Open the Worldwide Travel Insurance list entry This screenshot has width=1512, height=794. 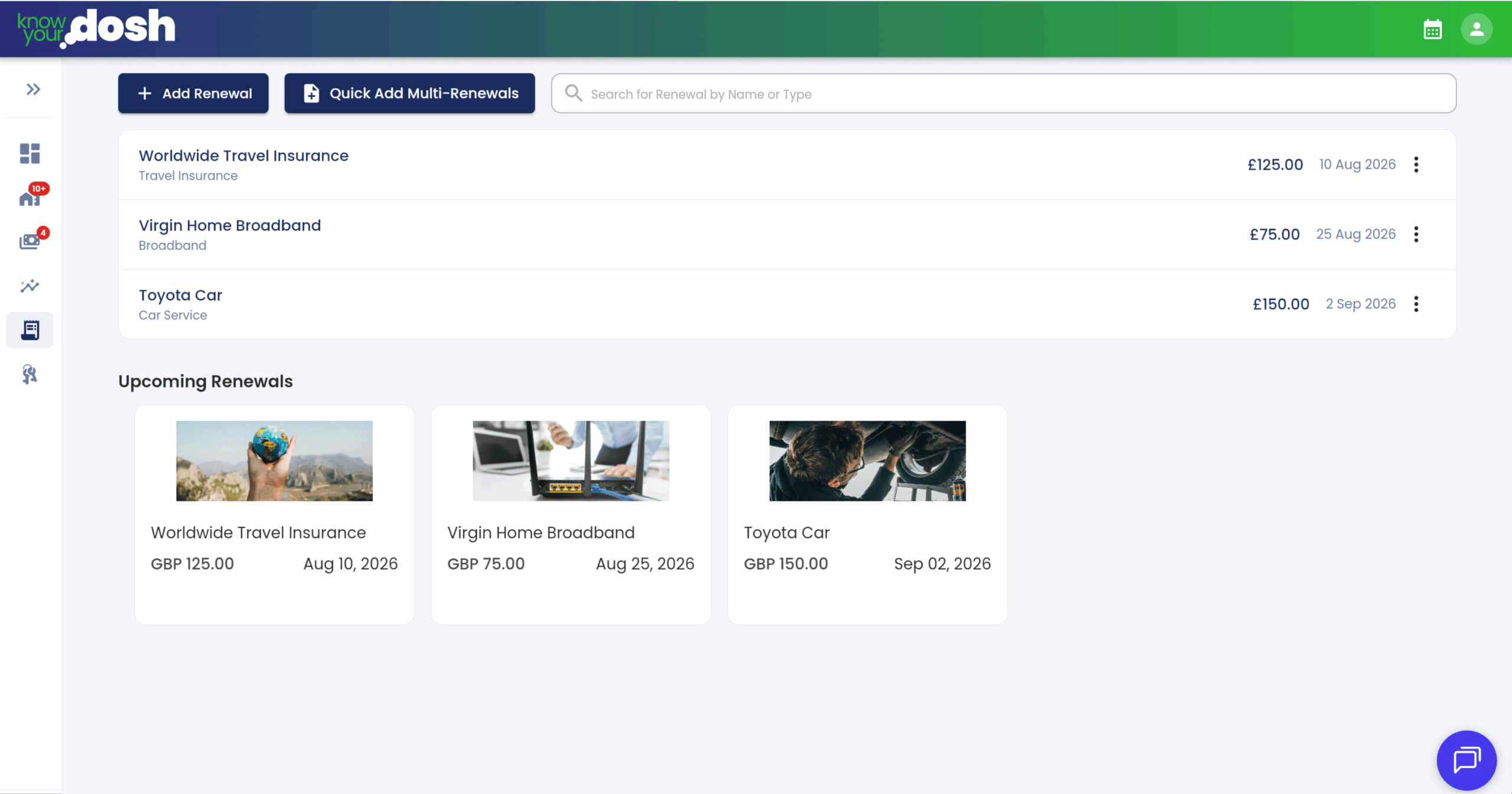pos(787,165)
